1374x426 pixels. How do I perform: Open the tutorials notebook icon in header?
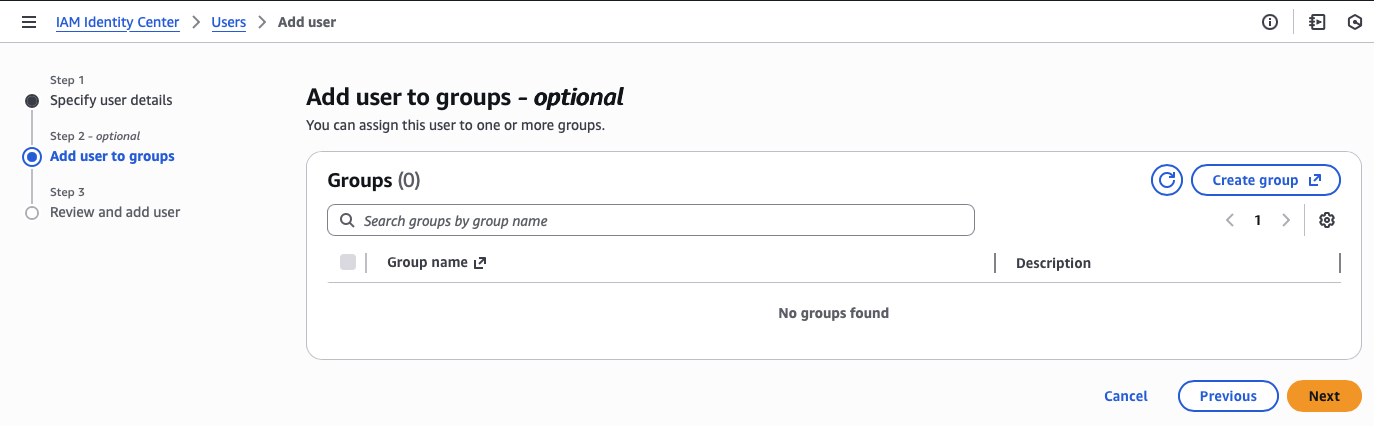1317,22
